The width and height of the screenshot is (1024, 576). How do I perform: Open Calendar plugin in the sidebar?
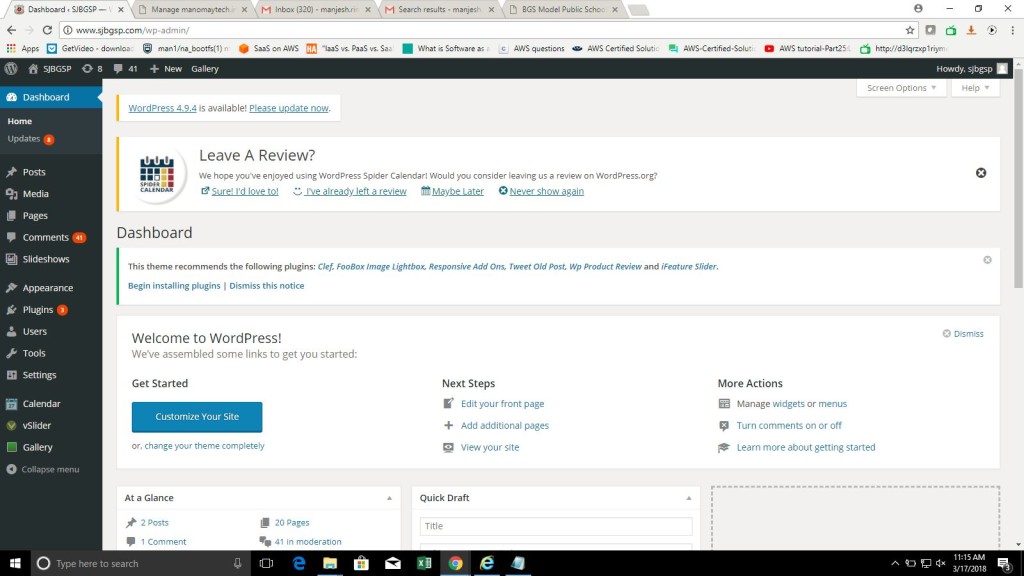tap(41, 404)
